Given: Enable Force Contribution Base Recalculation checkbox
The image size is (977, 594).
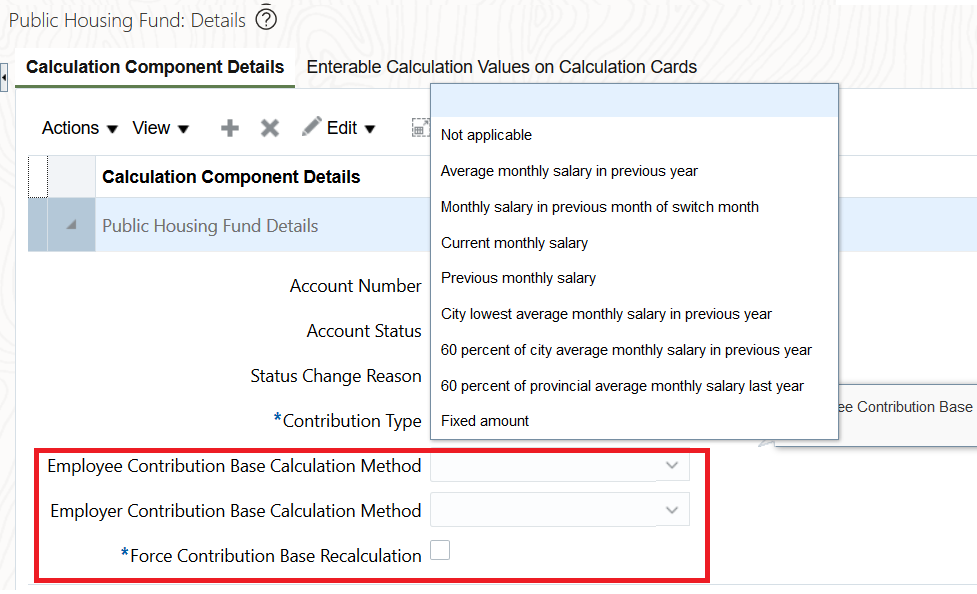Looking at the screenshot, I should [440, 550].
